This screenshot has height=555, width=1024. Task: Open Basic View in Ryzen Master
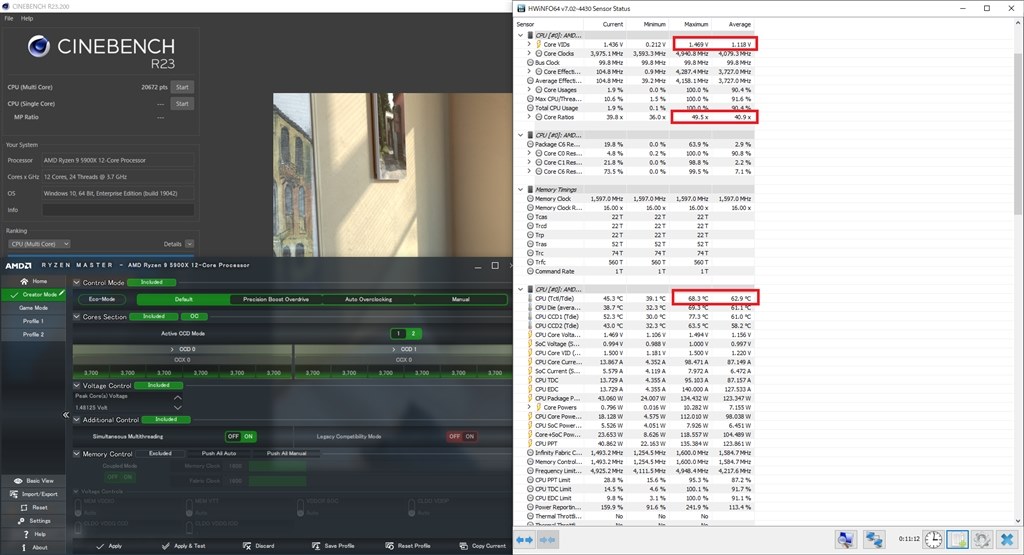pyautogui.click(x=33, y=481)
